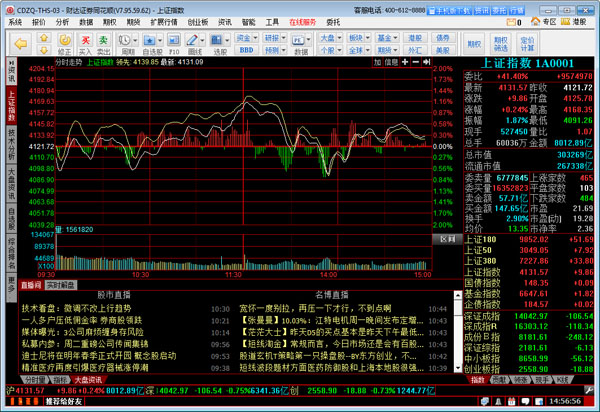
Task: Switch to the 直播间 tab
Action: pos(31,285)
